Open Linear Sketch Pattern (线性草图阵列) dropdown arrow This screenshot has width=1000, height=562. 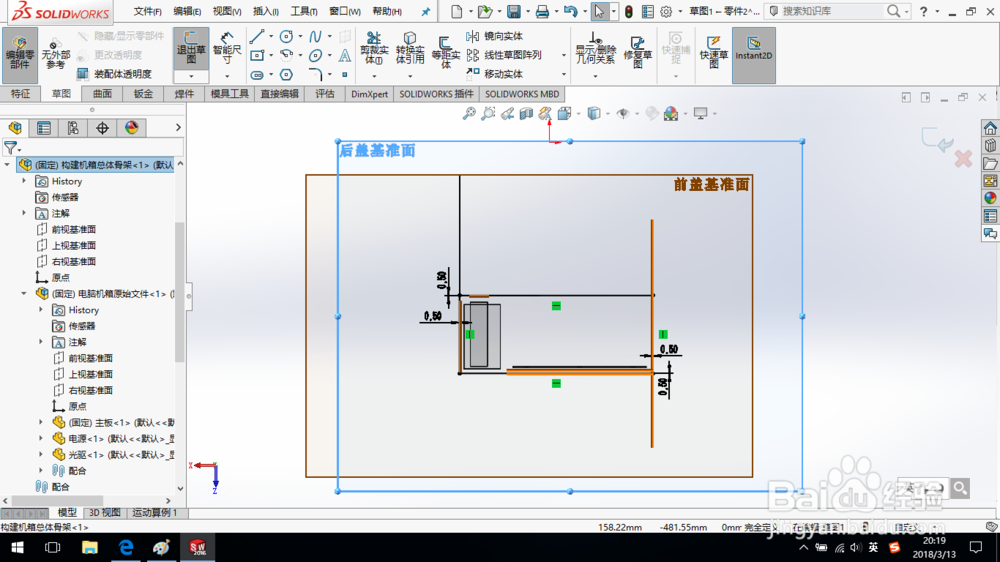[x=564, y=55]
